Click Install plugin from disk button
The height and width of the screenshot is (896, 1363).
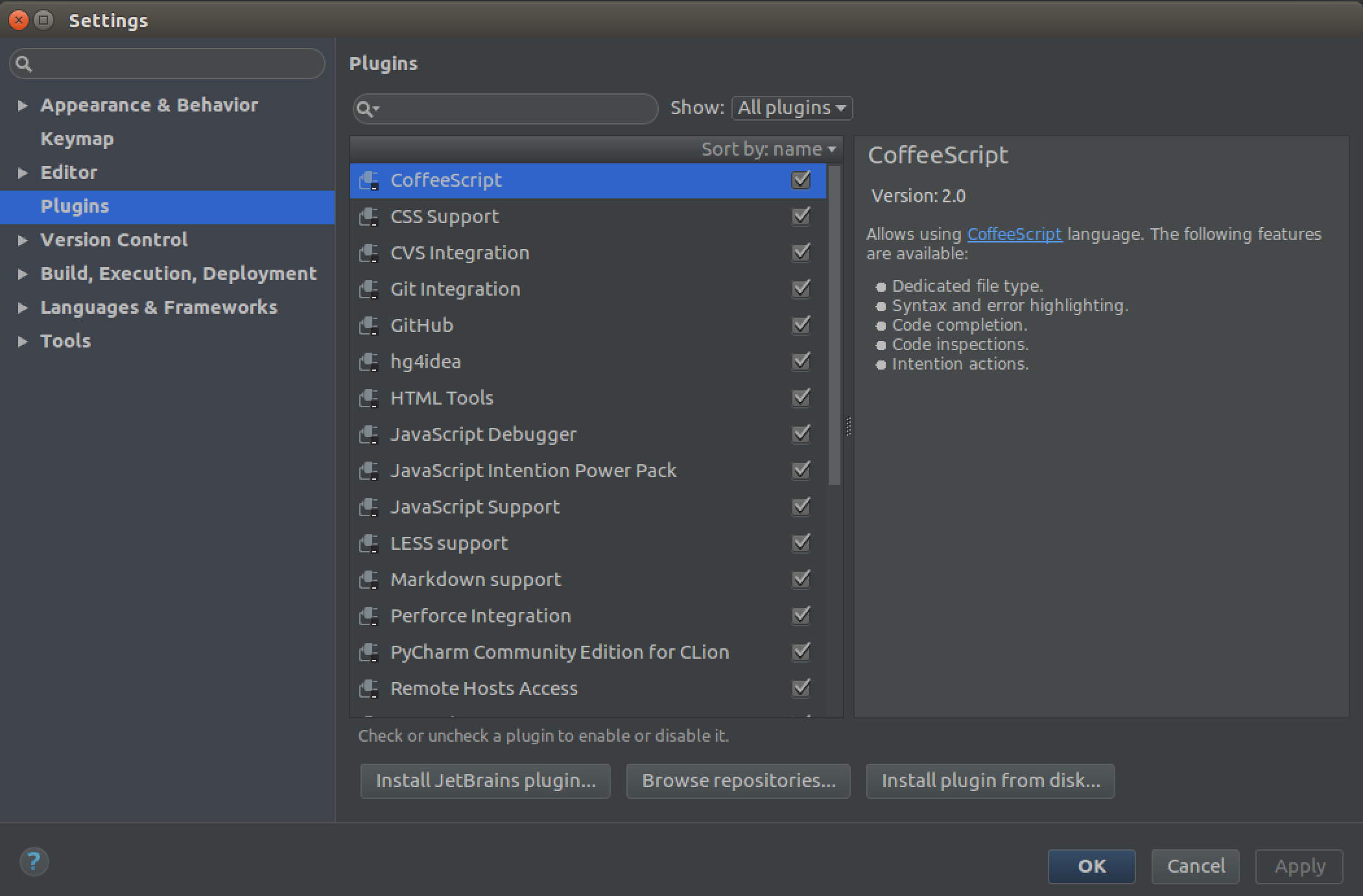991,781
